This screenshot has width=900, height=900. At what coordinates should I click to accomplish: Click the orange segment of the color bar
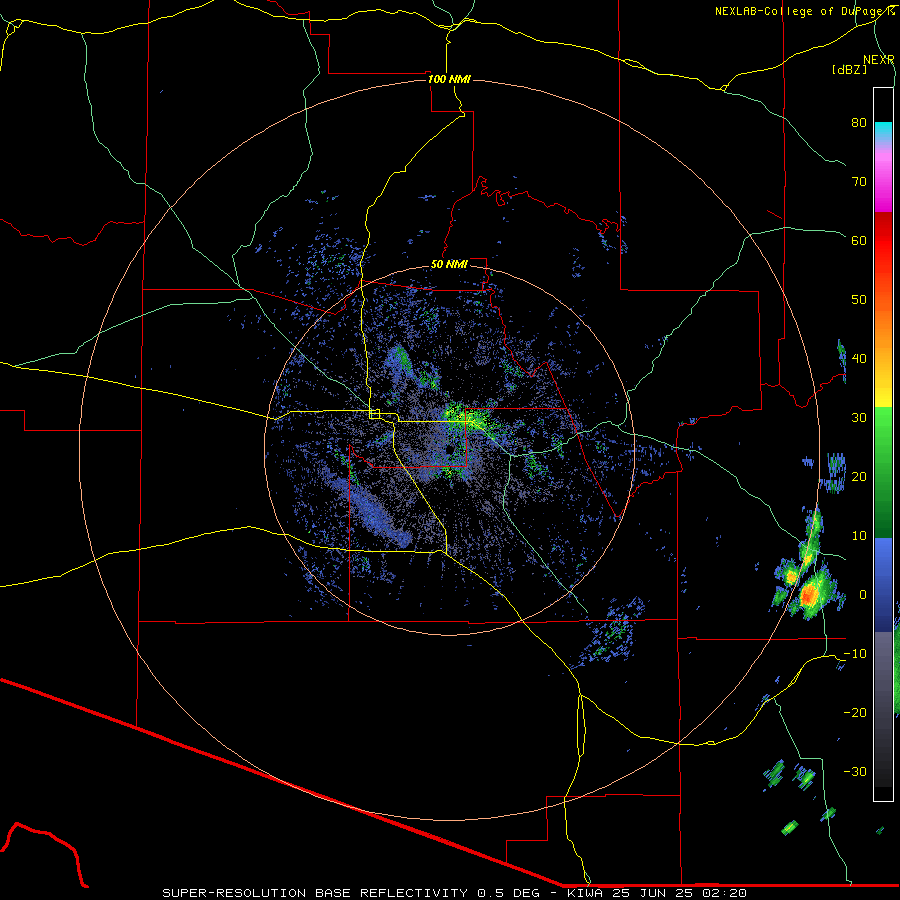click(x=883, y=327)
